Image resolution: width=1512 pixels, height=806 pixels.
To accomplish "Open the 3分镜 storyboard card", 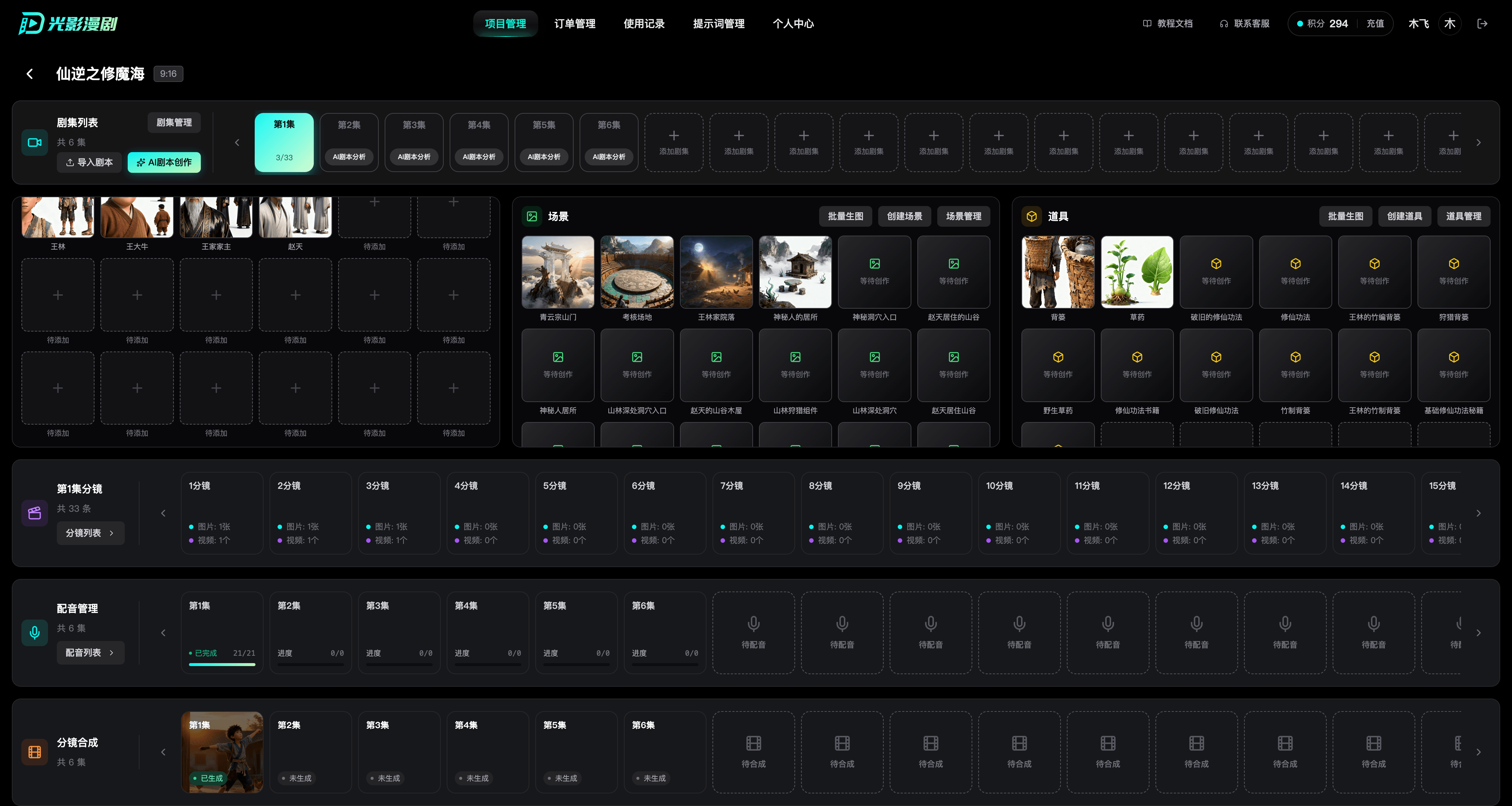I will click(x=399, y=513).
